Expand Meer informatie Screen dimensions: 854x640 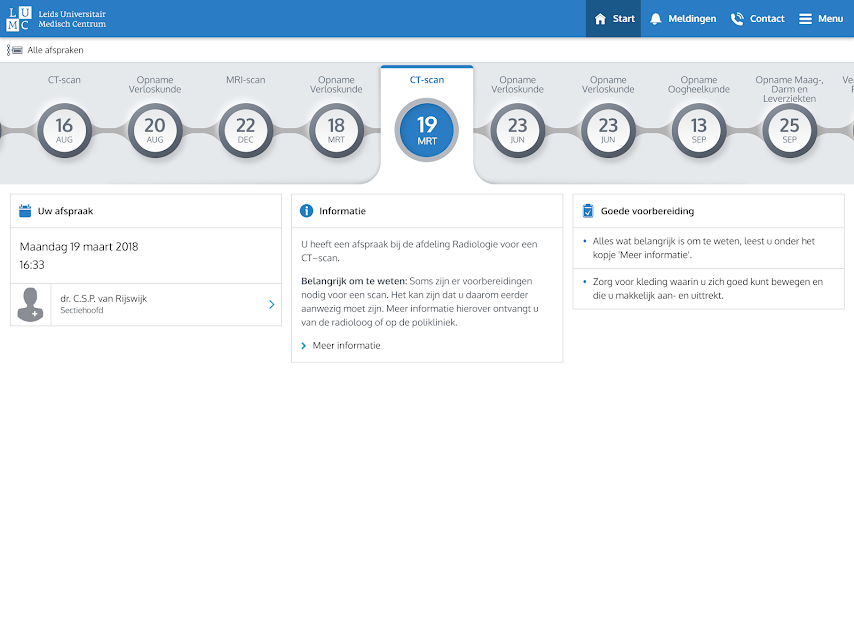coord(346,346)
